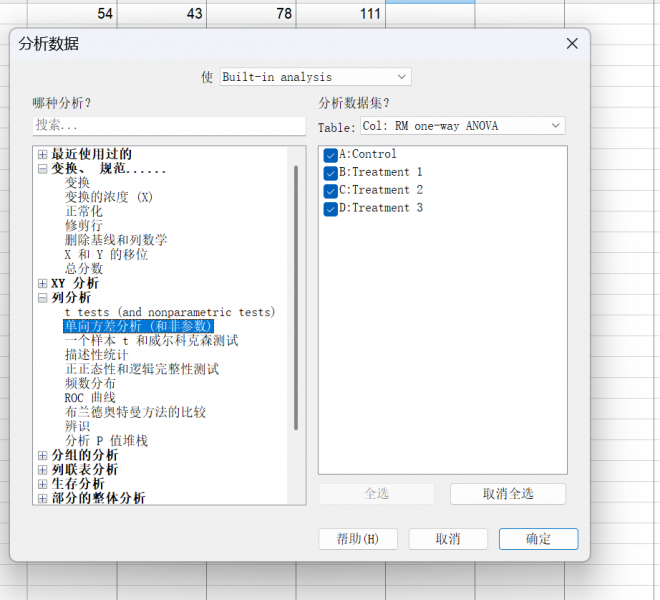Confirm with the 确定 button
Viewport: 660px width, 600px height.
[x=539, y=539]
